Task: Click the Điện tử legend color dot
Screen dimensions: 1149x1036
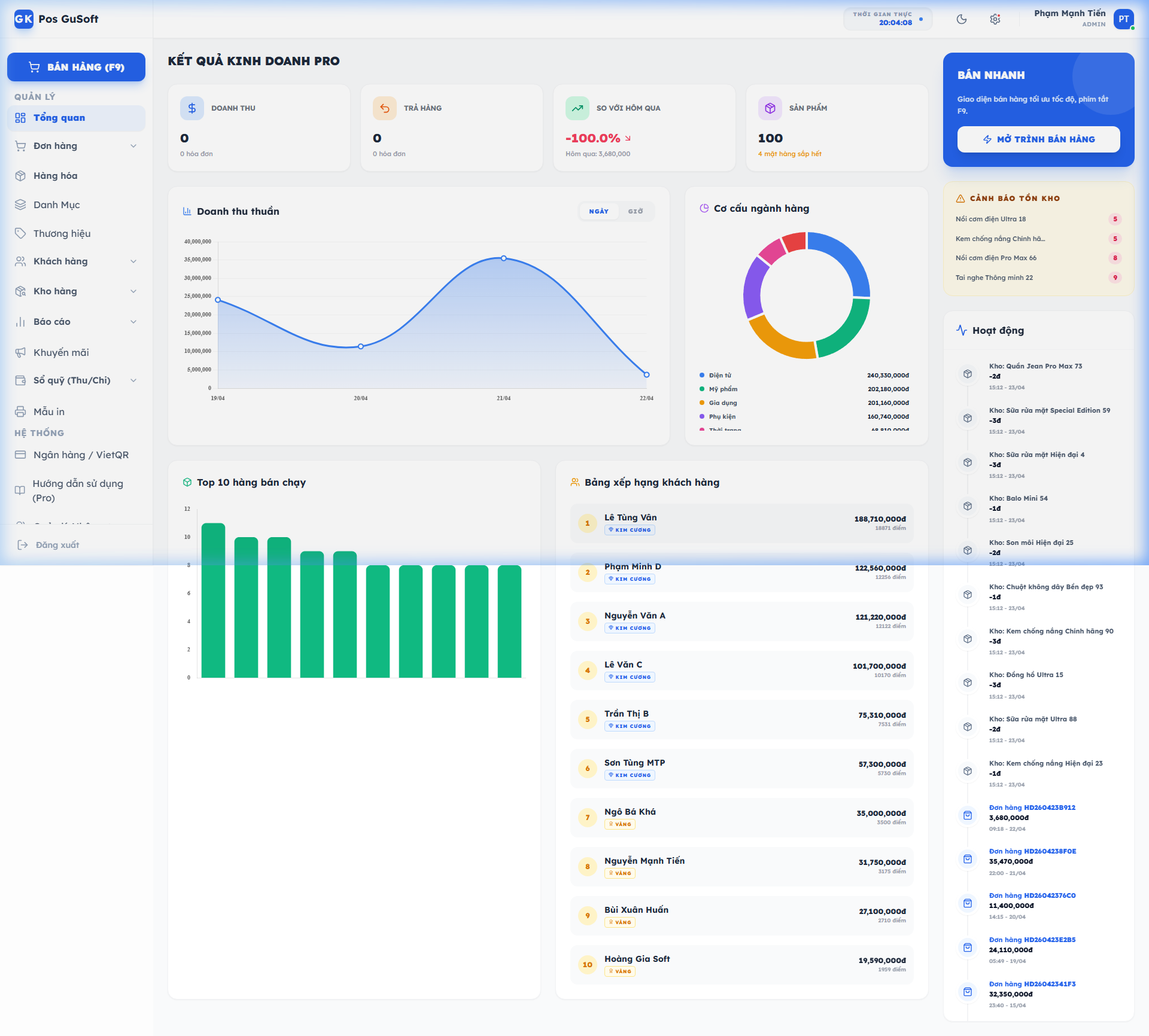Action: [x=702, y=374]
